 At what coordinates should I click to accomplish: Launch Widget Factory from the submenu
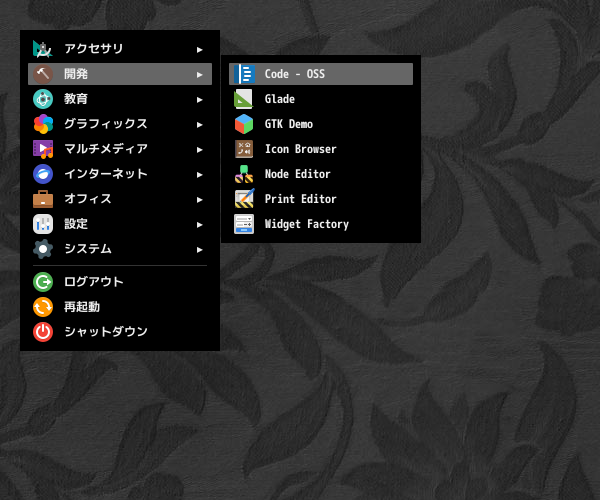pyautogui.click(x=321, y=224)
